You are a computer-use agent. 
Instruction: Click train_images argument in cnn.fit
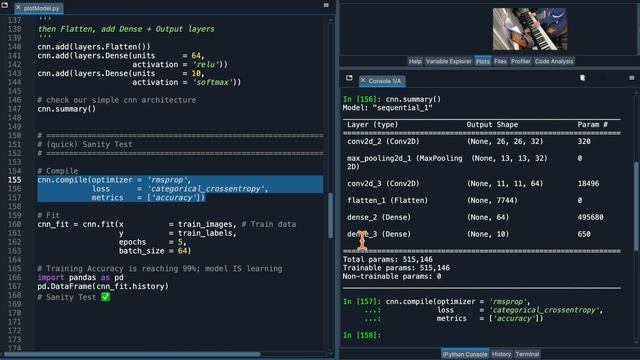pyautogui.click(x=205, y=224)
